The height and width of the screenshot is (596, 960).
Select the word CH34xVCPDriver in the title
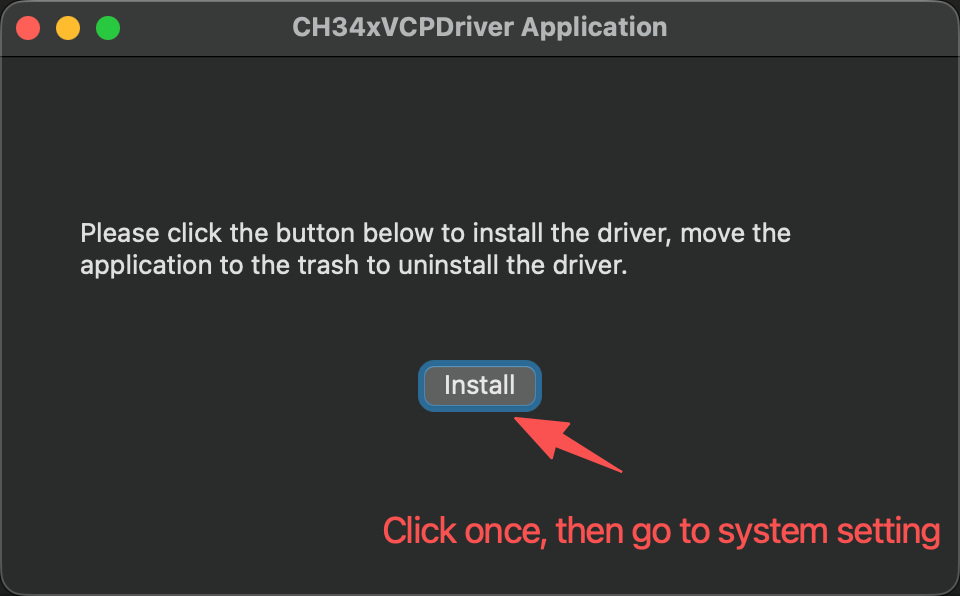pos(402,28)
